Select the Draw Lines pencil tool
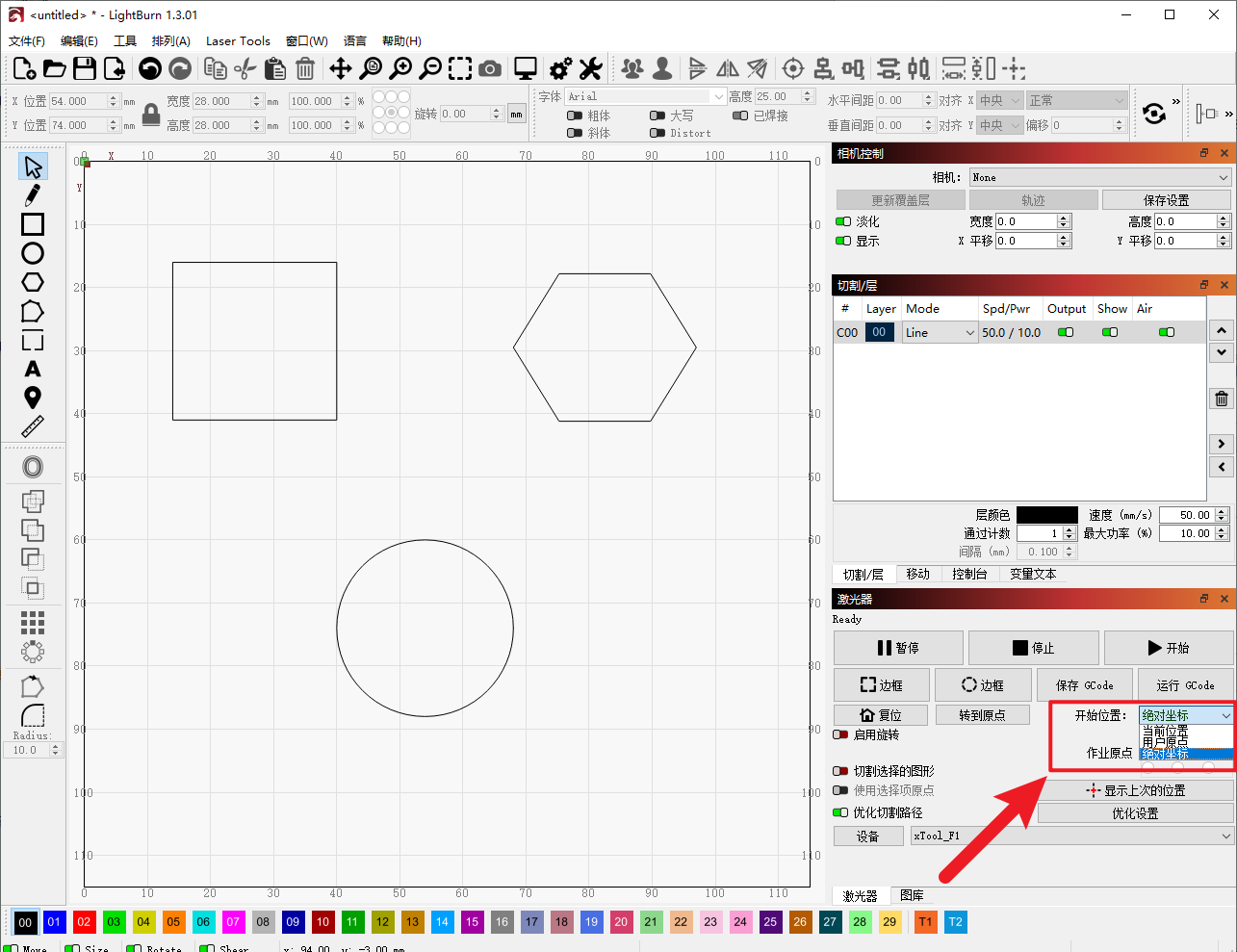The height and width of the screenshot is (952, 1237). coord(32,195)
